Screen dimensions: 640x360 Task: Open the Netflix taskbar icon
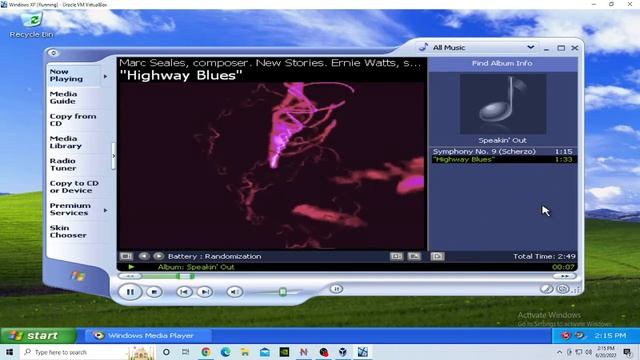[304, 352]
